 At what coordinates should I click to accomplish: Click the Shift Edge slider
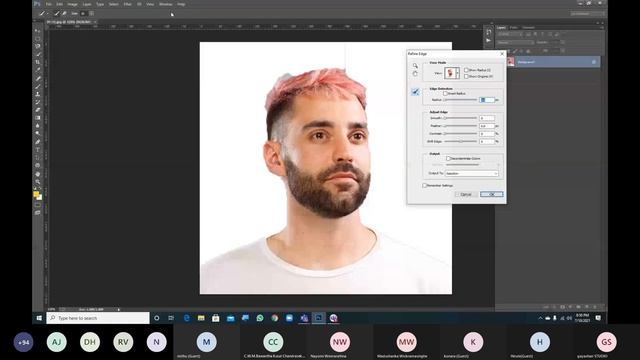click(x=460, y=141)
